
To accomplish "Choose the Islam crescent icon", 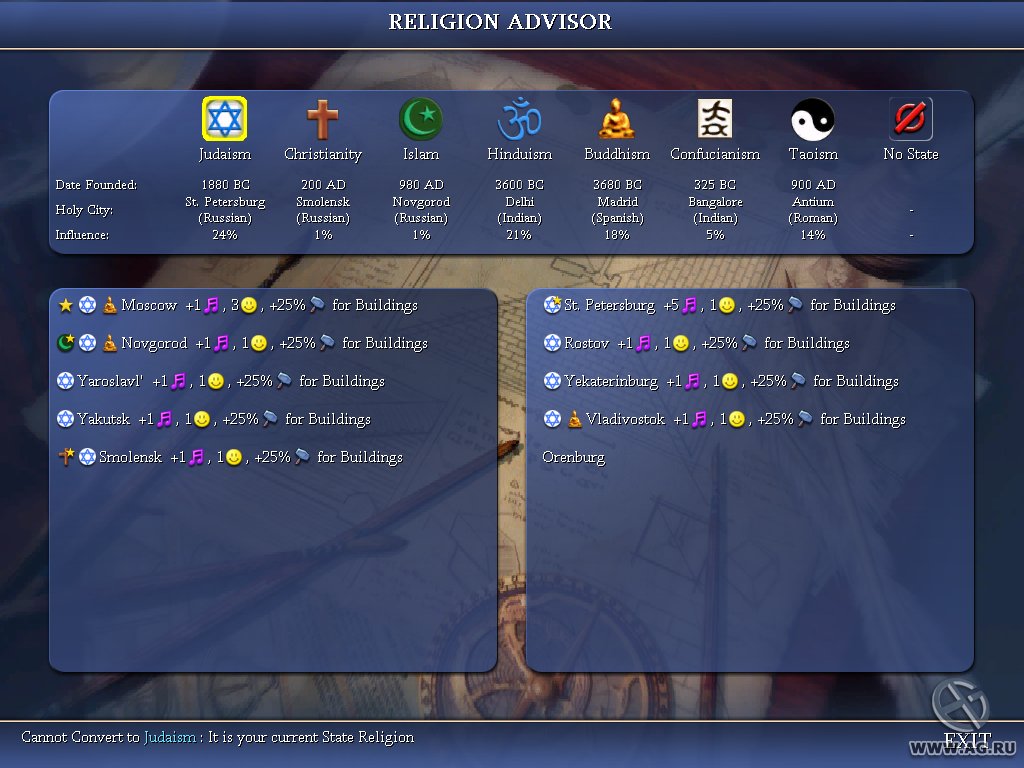I will tap(420, 119).
